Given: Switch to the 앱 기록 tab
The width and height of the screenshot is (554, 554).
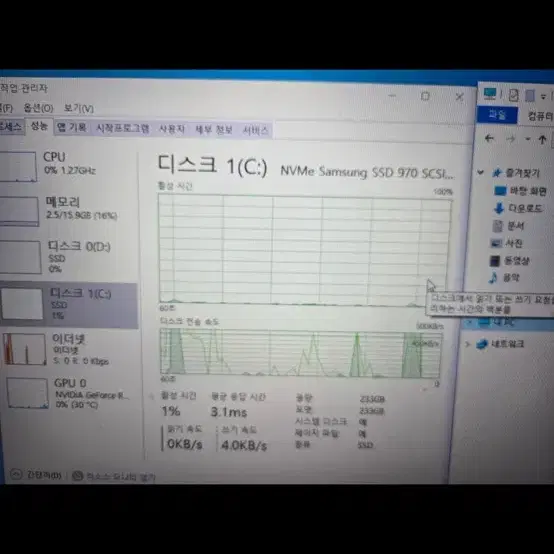Looking at the screenshot, I should tap(72, 127).
